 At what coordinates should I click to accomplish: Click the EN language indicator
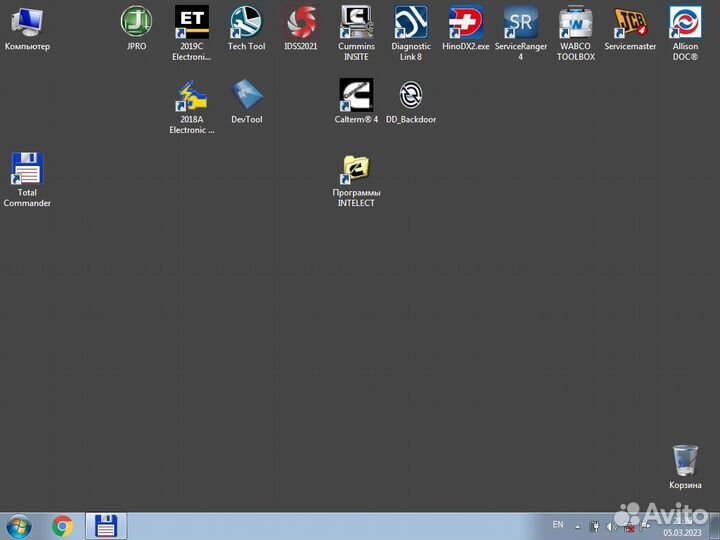[x=558, y=525]
